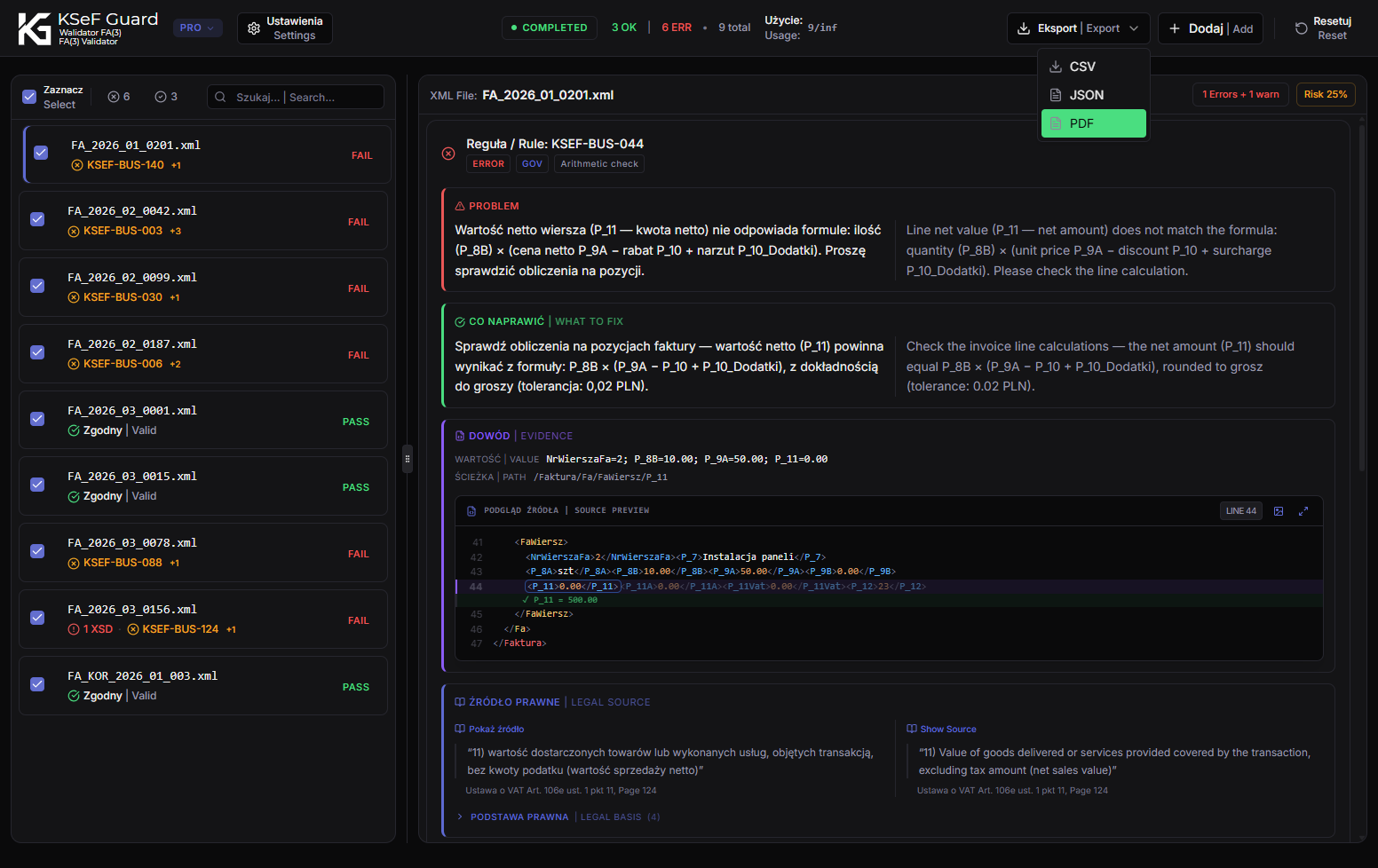Click the ERROR tag
Image resolution: width=1378 pixels, height=868 pixels.
point(488,164)
